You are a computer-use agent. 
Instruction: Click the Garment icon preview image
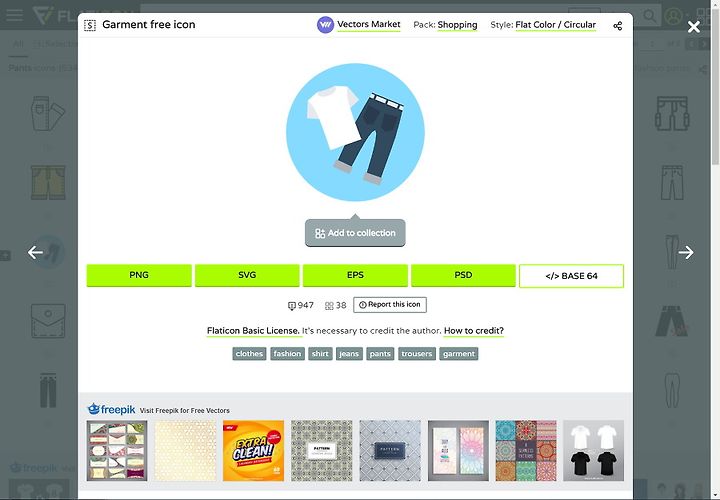coord(355,132)
